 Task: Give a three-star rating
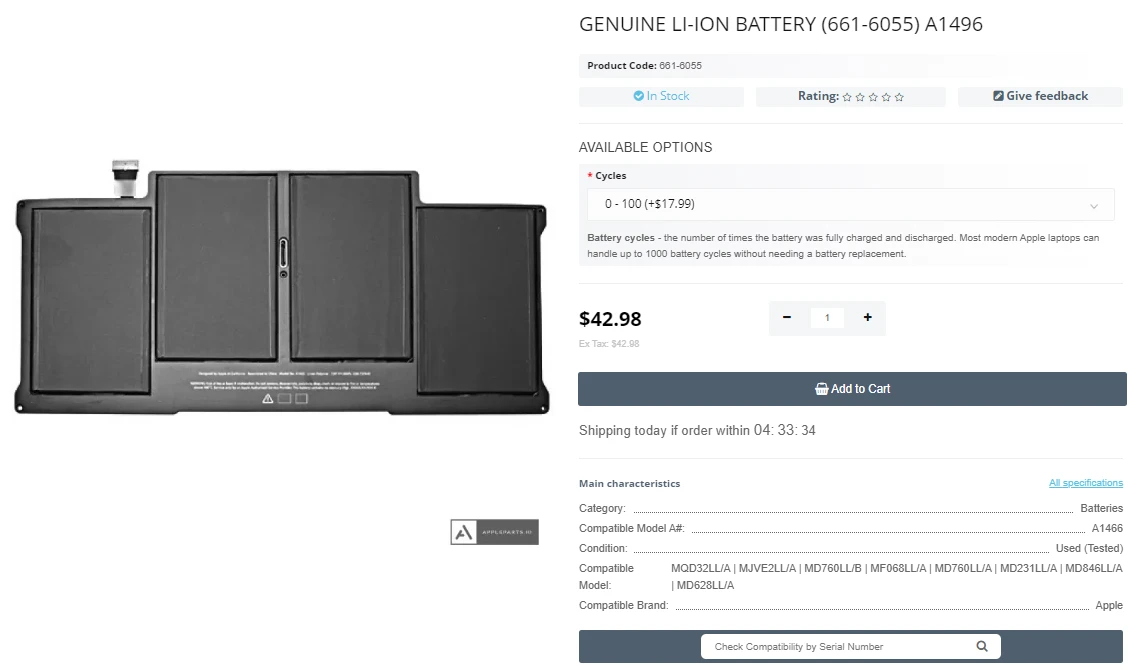[x=873, y=96]
